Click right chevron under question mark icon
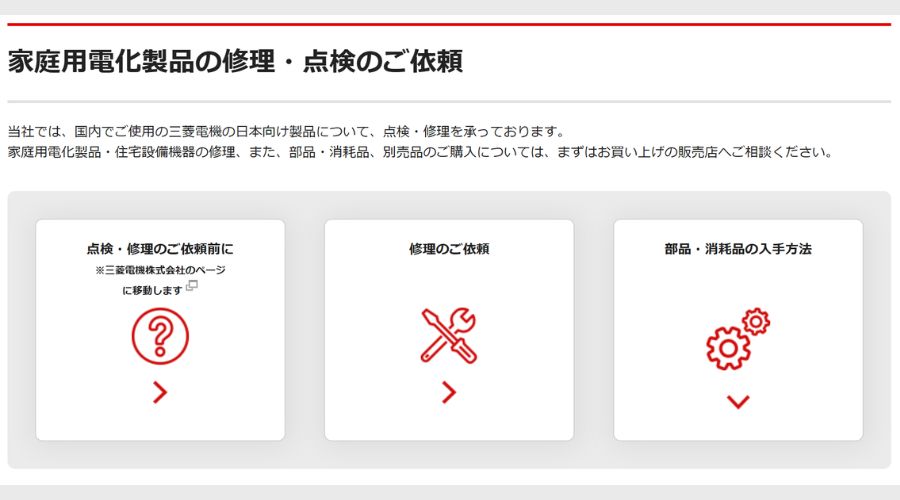This screenshot has height=500, width=900. (x=160, y=393)
